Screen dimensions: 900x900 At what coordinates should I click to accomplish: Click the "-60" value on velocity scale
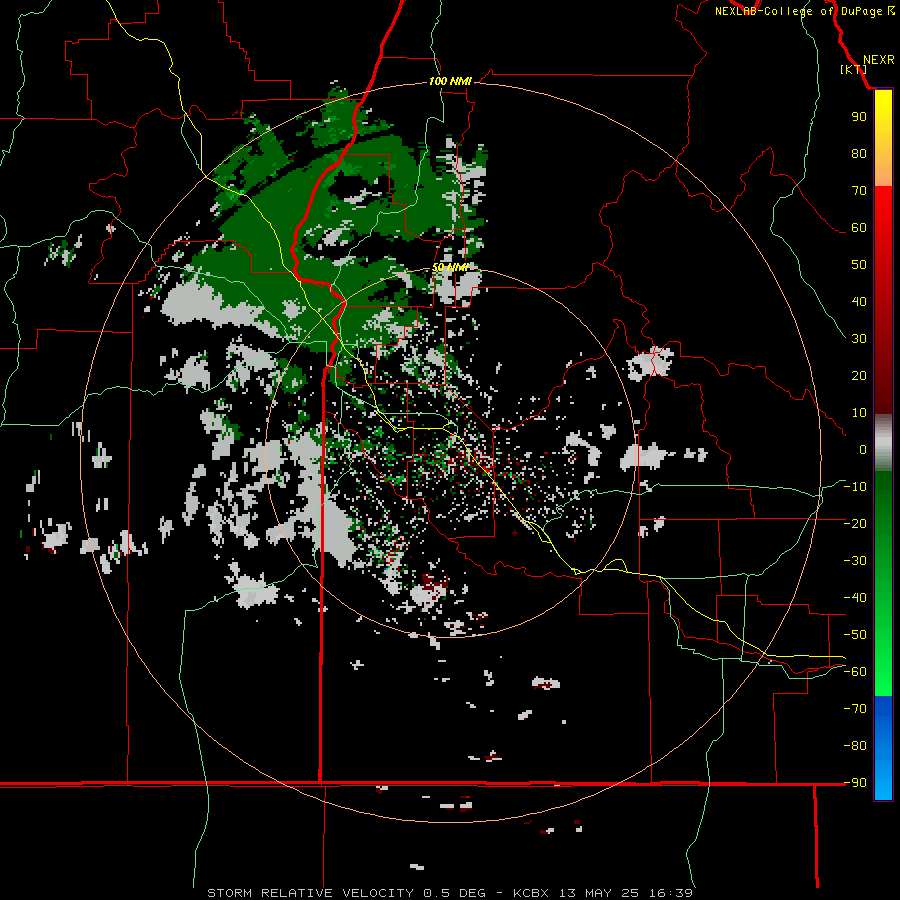pyautogui.click(x=855, y=672)
